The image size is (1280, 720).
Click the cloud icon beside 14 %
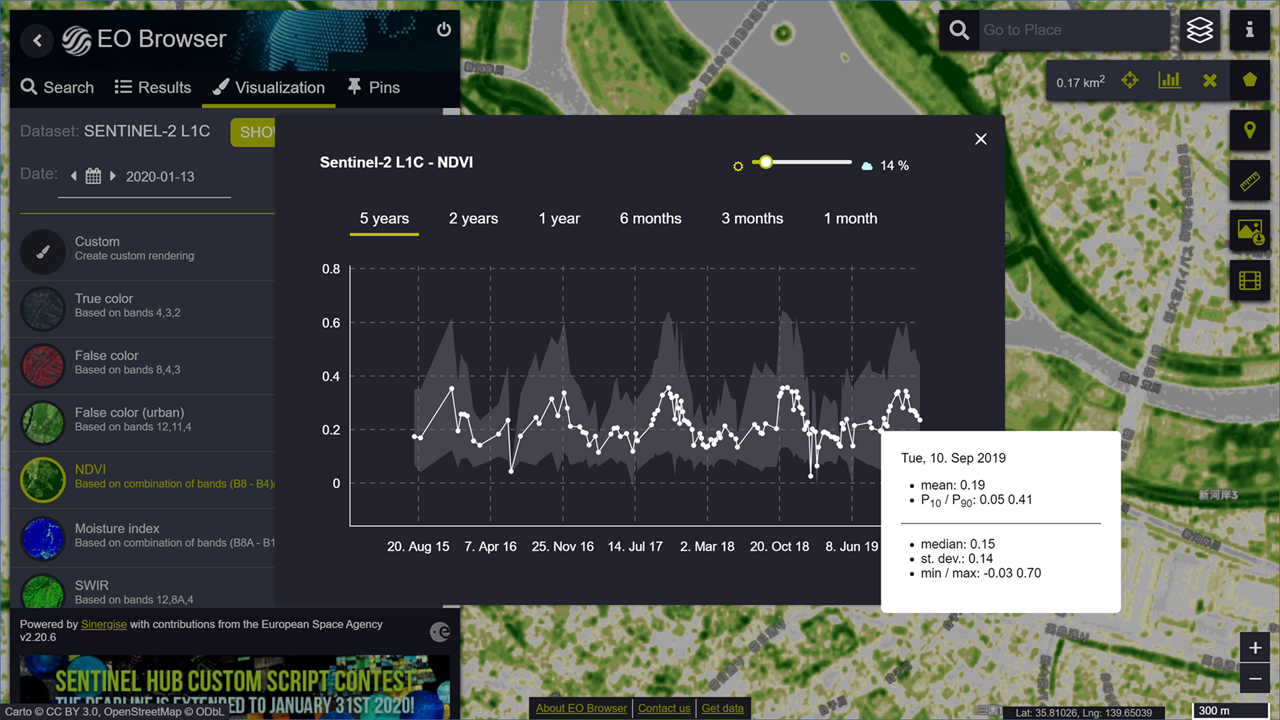[x=867, y=165]
